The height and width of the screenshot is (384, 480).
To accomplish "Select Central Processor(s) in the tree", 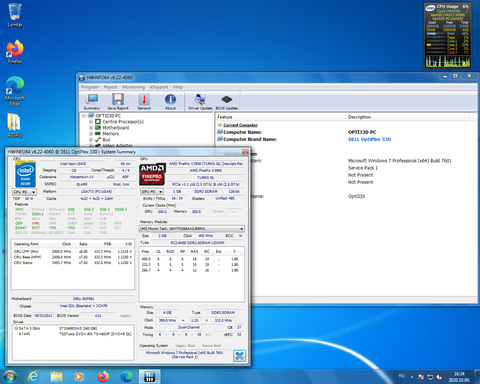I will click(x=123, y=122).
